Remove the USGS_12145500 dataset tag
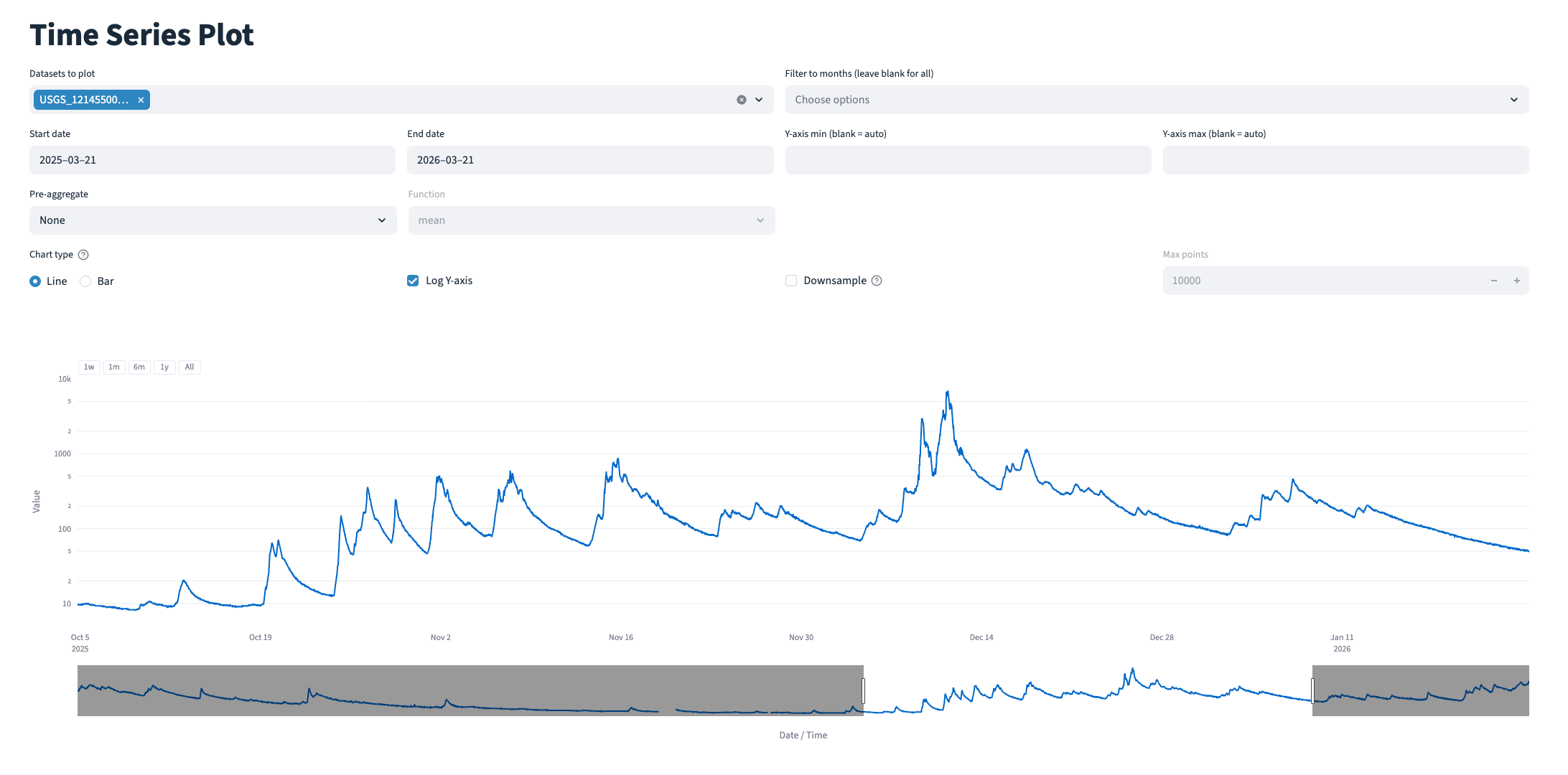1568x775 pixels. click(141, 100)
